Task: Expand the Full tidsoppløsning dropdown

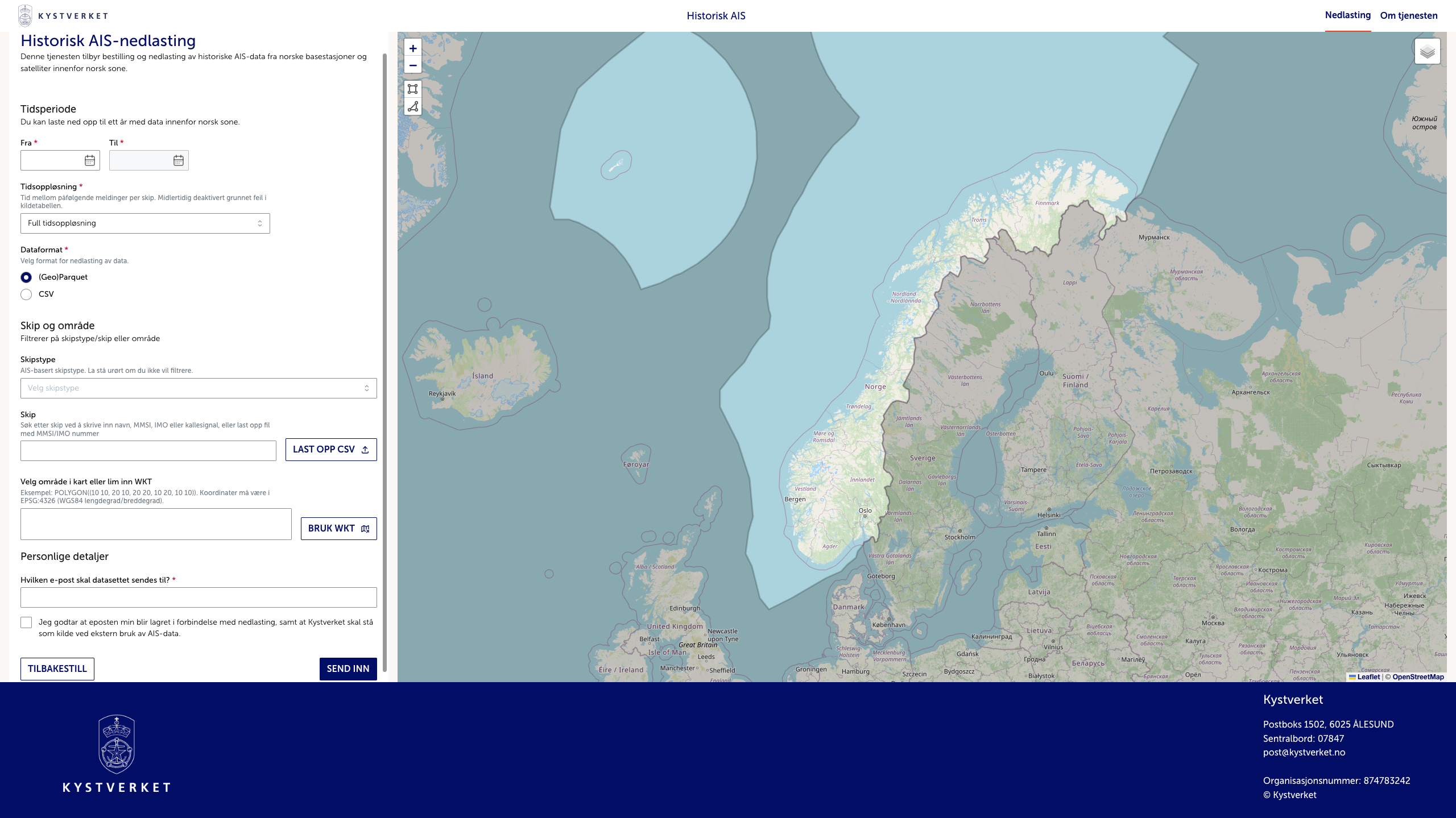Action: (x=145, y=223)
